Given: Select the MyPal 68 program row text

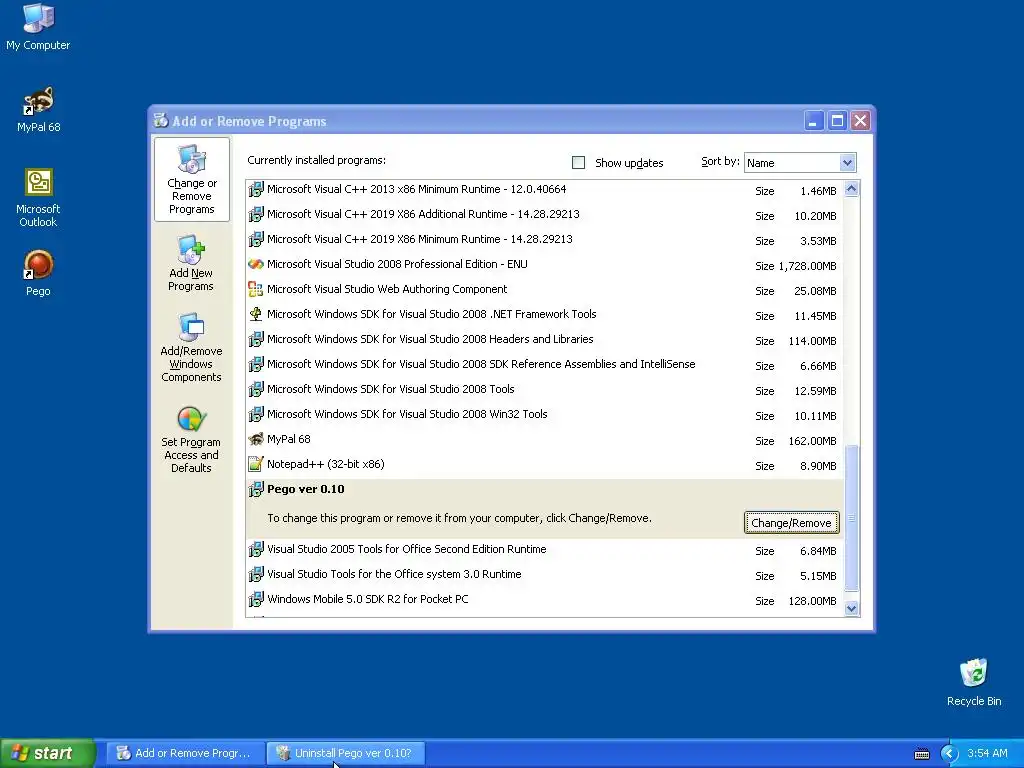Looking at the screenshot, I should pyautogui.click(x=289, y=440).
